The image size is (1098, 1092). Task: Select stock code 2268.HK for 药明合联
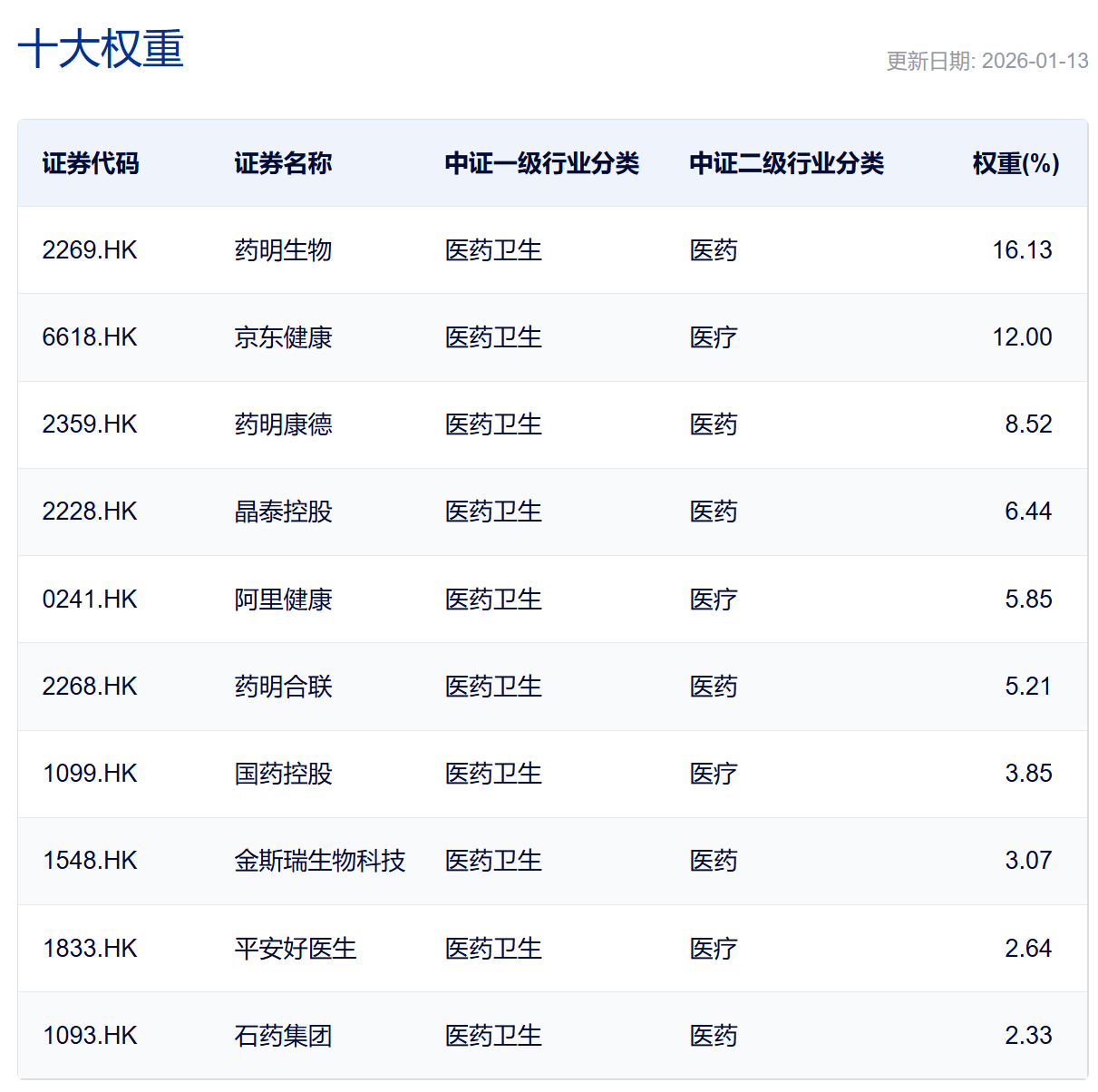(91, 686)
